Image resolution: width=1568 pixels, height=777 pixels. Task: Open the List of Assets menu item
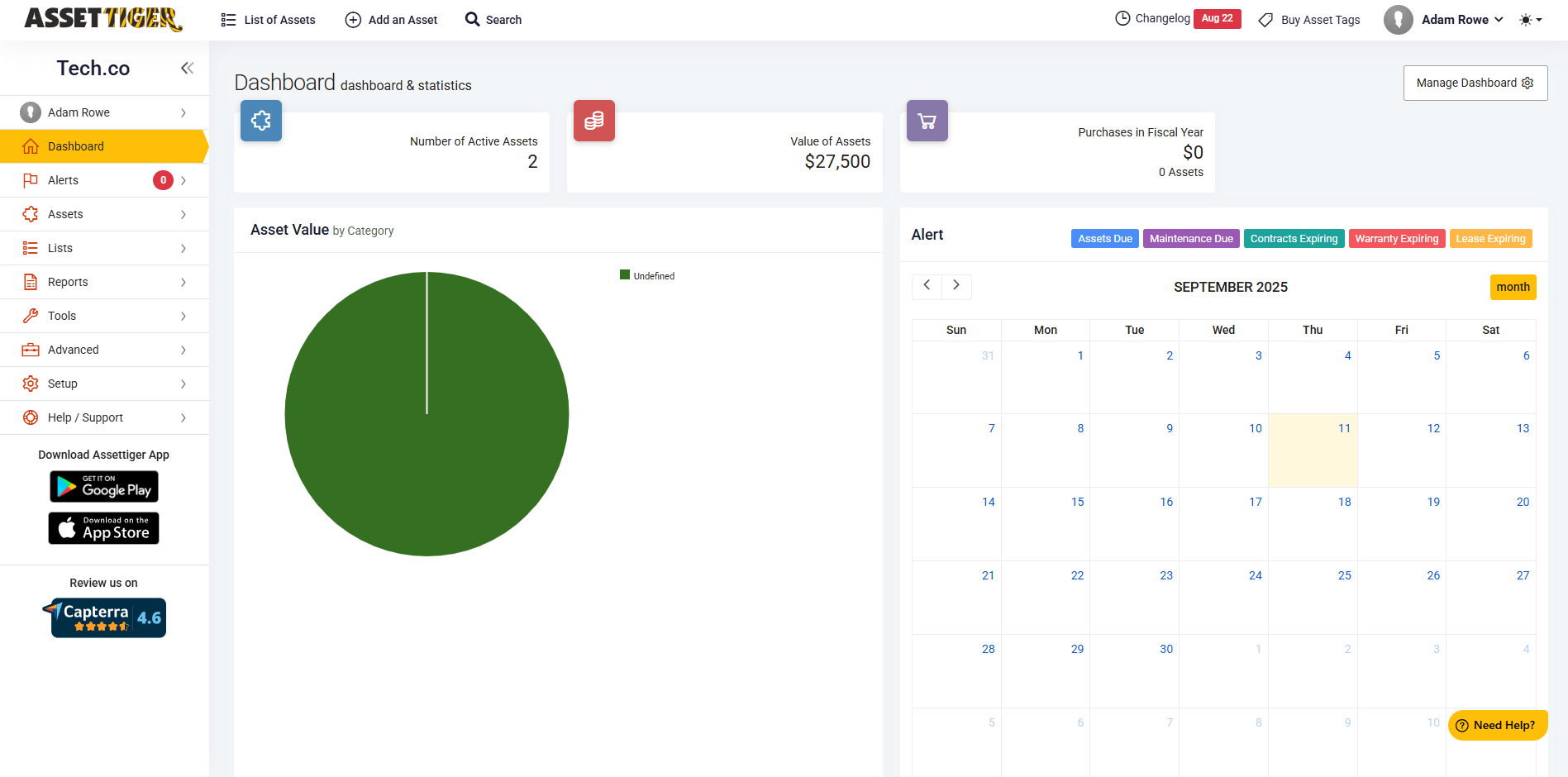tap(269, 20)
